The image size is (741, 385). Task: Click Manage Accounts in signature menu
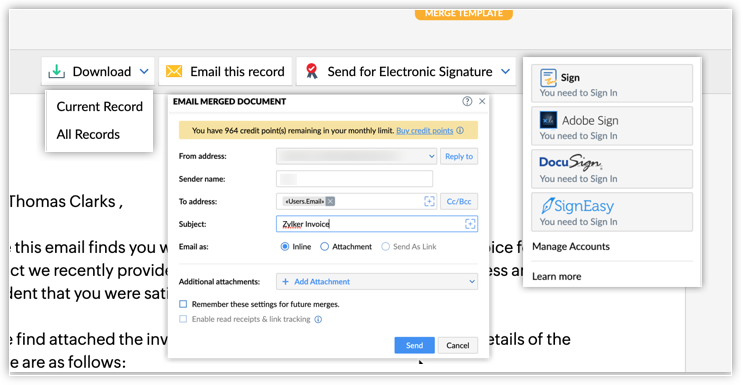coord(570,247)
